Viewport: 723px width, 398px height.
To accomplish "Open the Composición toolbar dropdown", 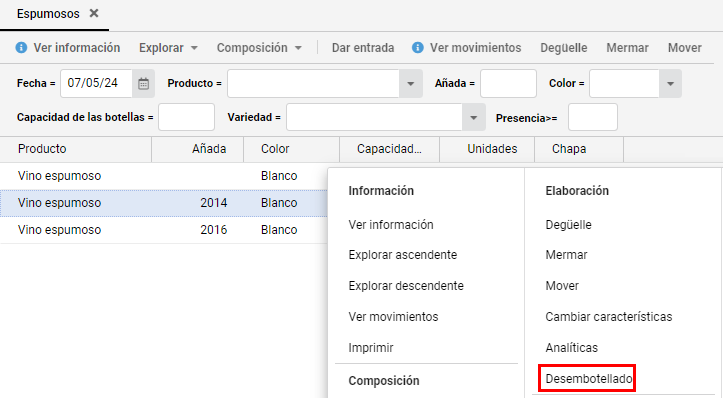I will click(259, 48).
